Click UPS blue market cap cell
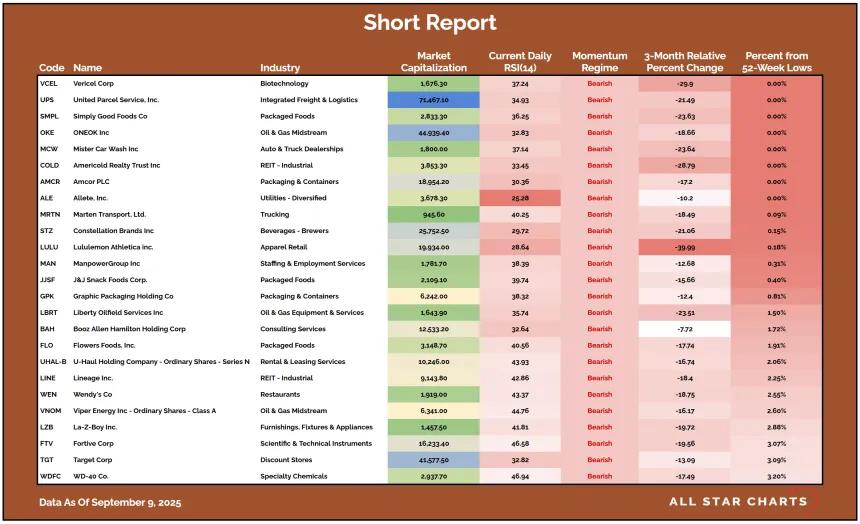The height and width of the screenshot is (524, 860). click(x=433, y=100)
